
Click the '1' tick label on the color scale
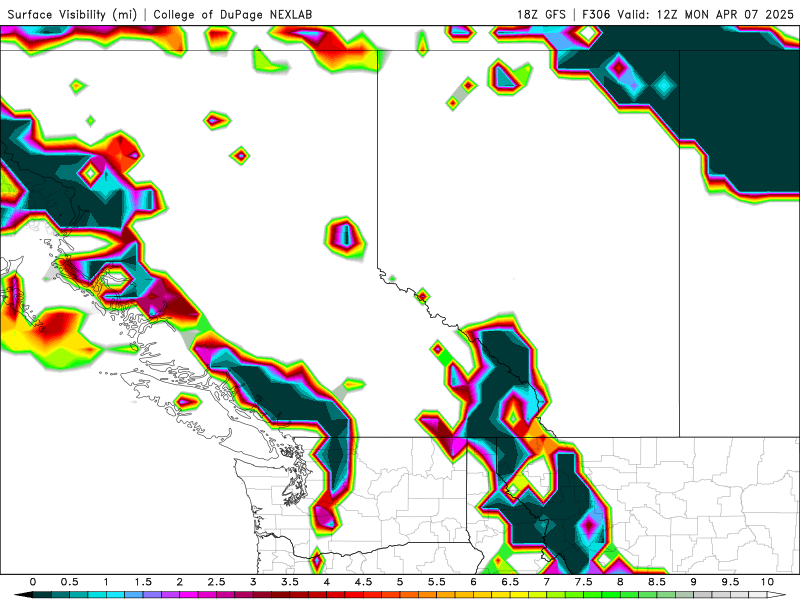coord(106,582)
